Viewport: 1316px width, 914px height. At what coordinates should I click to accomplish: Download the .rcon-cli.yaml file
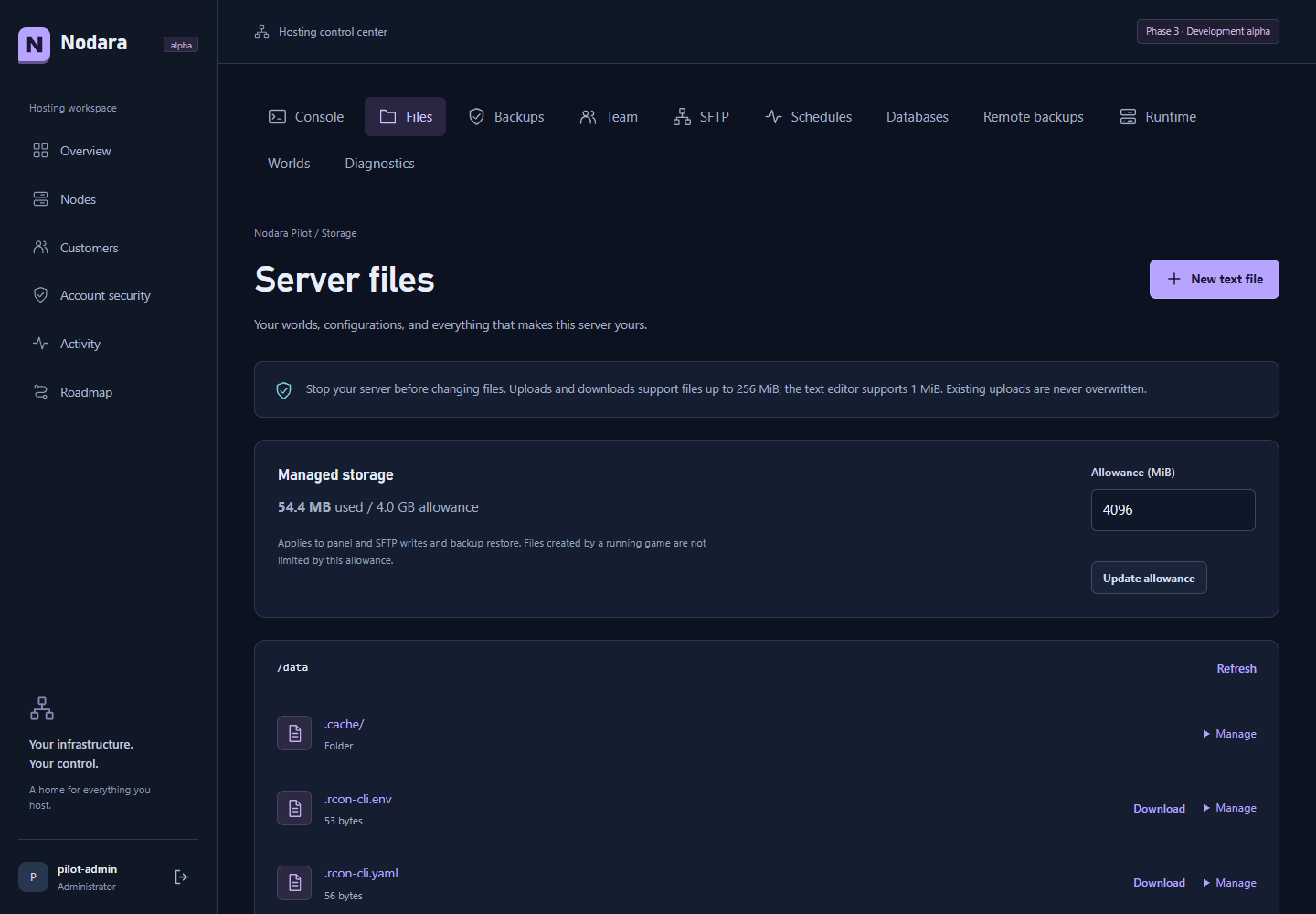pos(1159,883)
